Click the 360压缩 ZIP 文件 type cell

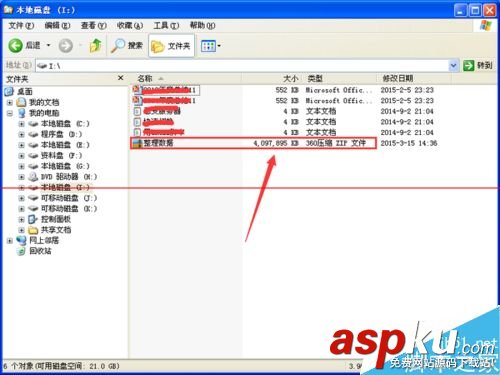point(336,143)
